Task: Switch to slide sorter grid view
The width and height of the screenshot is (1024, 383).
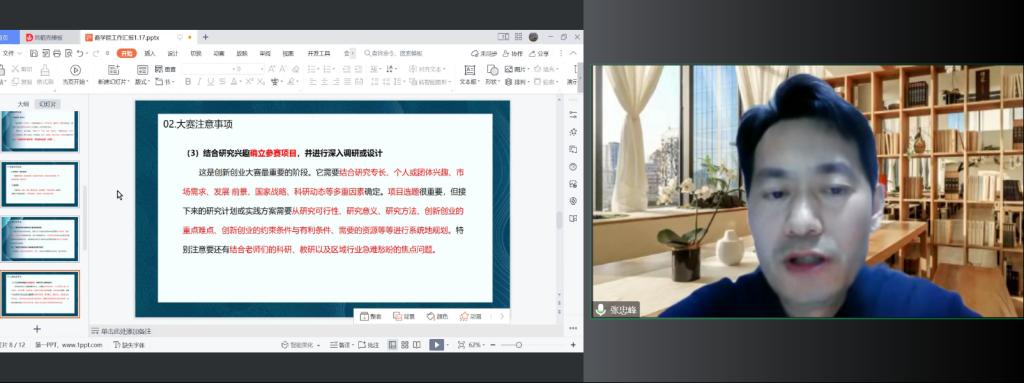Action: (x=405, y=344)
